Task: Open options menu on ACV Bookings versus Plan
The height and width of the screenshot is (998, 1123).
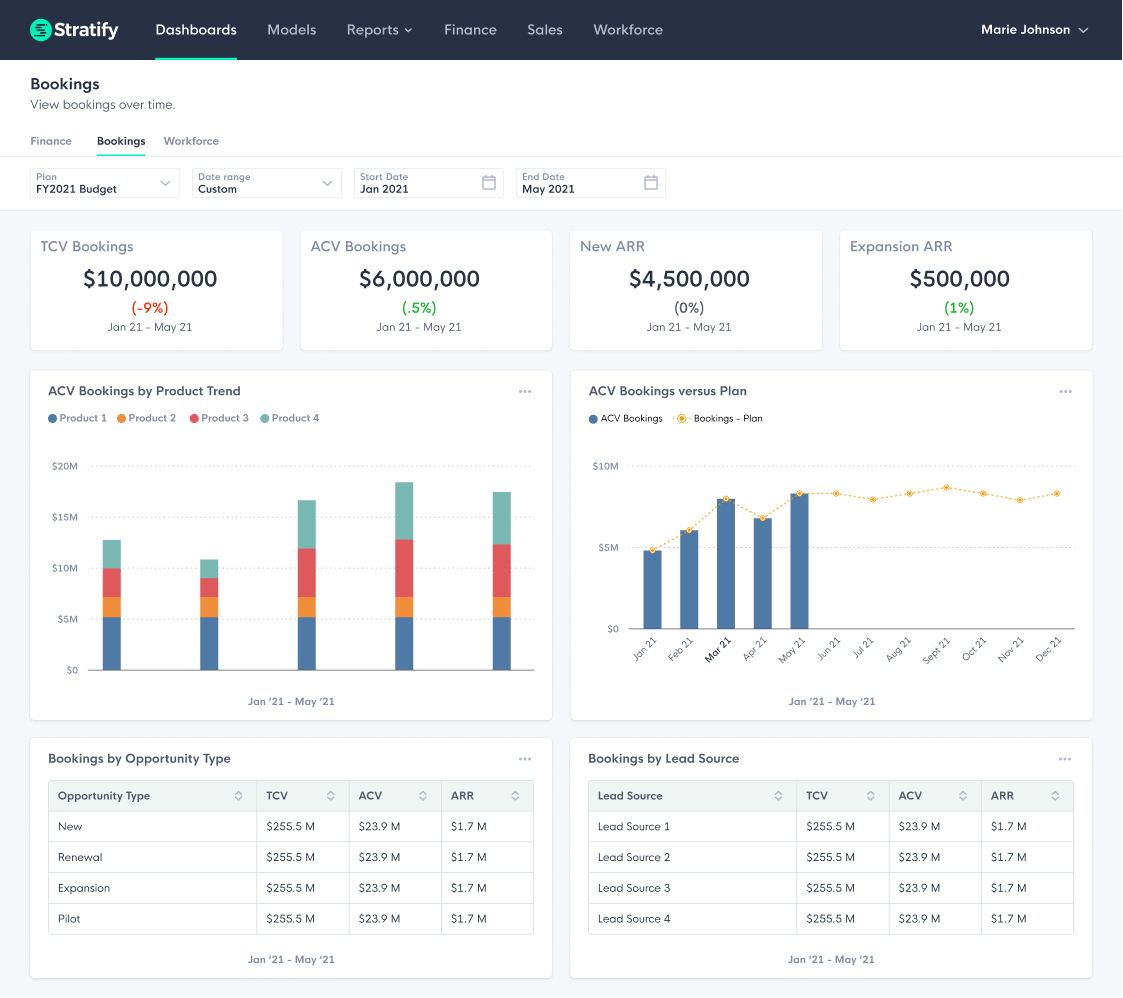Action: [x=1066, y=392]
